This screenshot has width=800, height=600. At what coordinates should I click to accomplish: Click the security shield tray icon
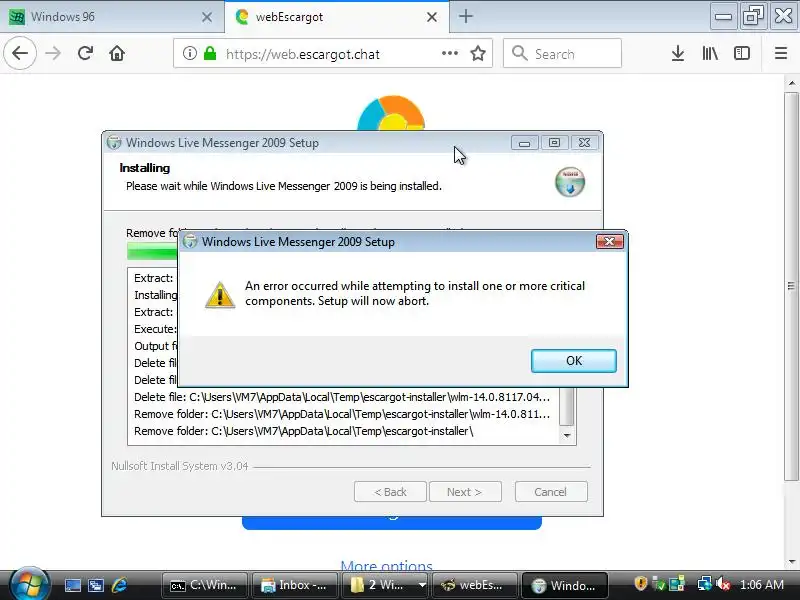[641, 584]
